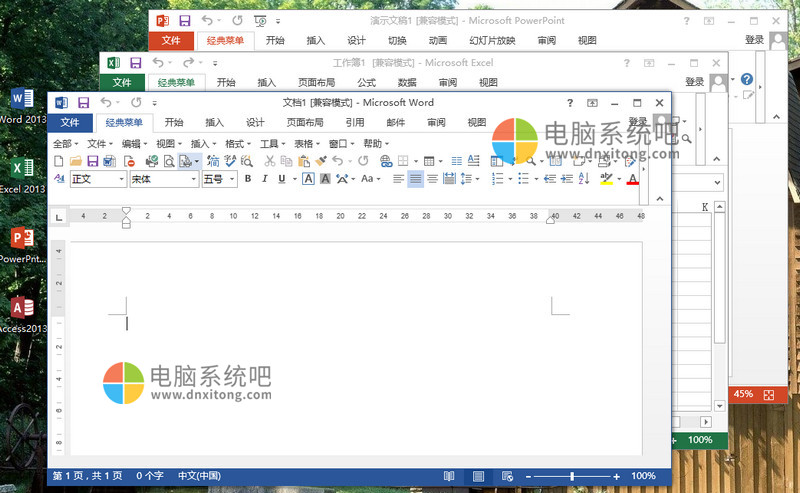The height and width of the screenshot is (493, 800).
Task: Click 登录 in the PowerPoint window
Action: 754,40
